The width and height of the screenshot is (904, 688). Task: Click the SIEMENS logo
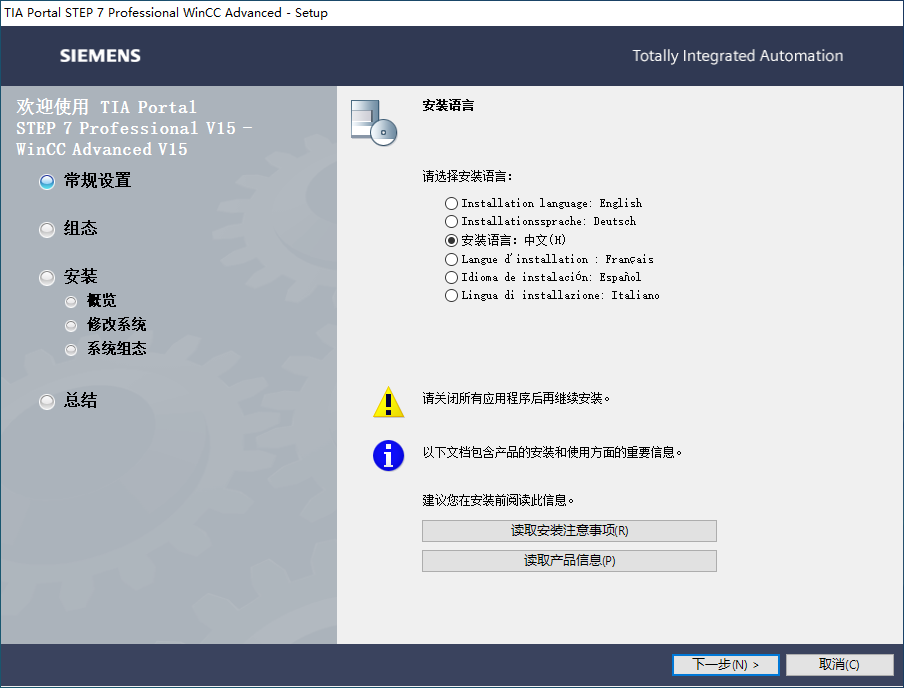(100, 56)
